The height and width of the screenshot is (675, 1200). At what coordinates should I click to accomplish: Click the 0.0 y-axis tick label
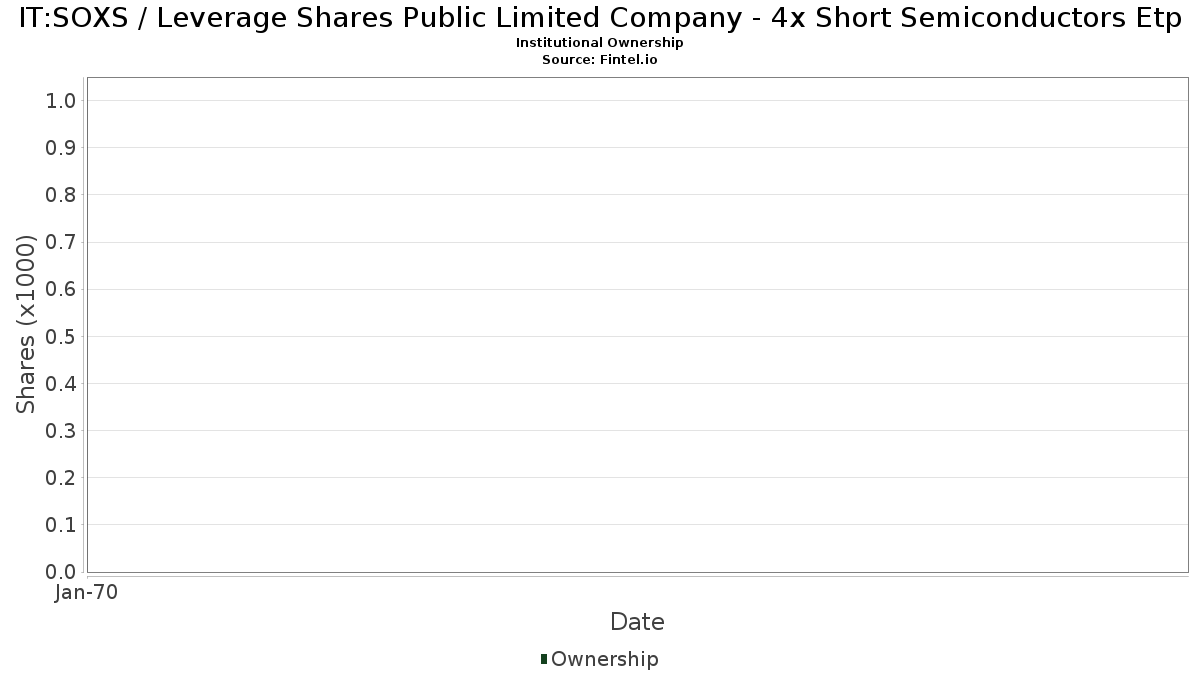click(61, 572)
